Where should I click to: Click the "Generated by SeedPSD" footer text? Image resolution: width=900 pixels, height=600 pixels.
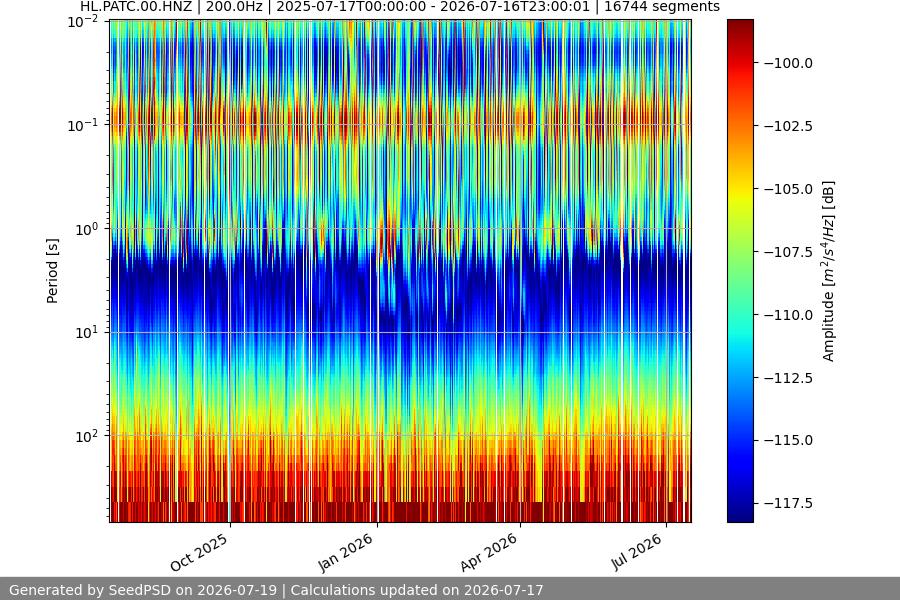[276, 590]
